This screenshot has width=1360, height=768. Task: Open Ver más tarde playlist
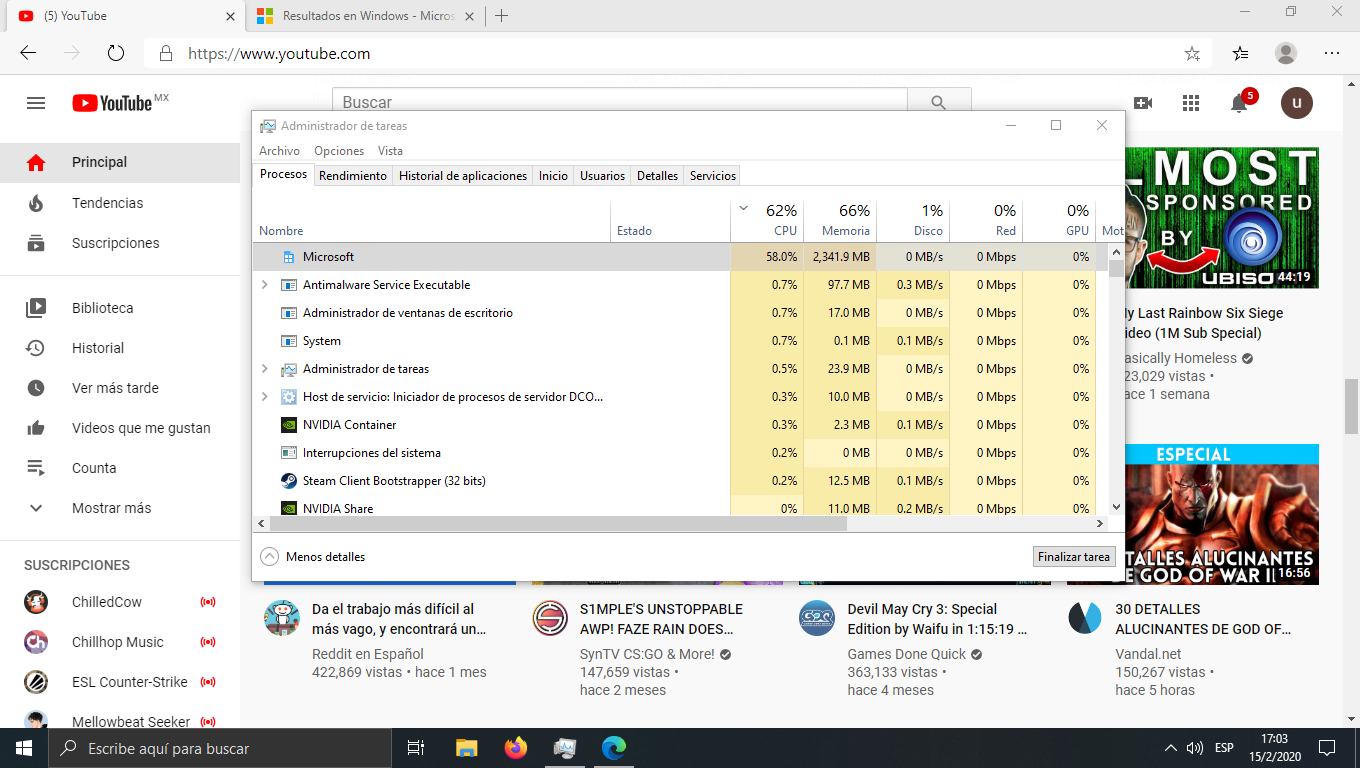click(120, 388)
